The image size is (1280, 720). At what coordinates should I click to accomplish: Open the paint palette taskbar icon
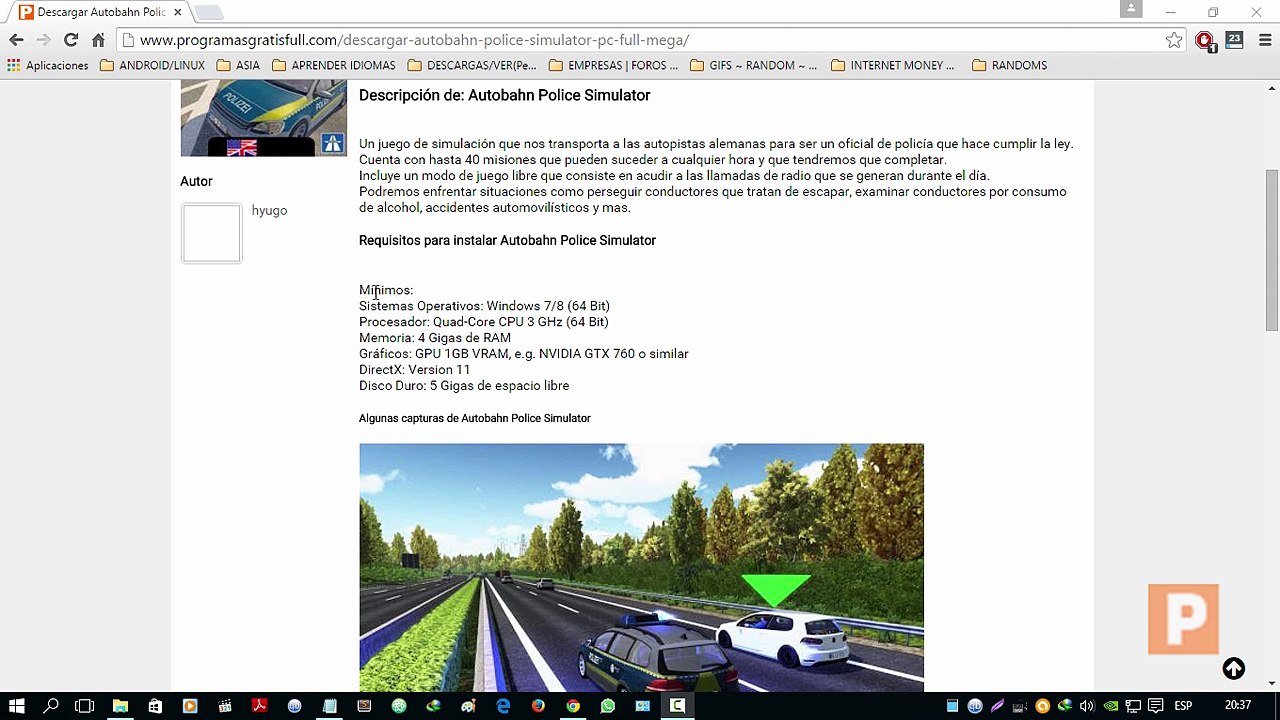click(x=468, y=705)
